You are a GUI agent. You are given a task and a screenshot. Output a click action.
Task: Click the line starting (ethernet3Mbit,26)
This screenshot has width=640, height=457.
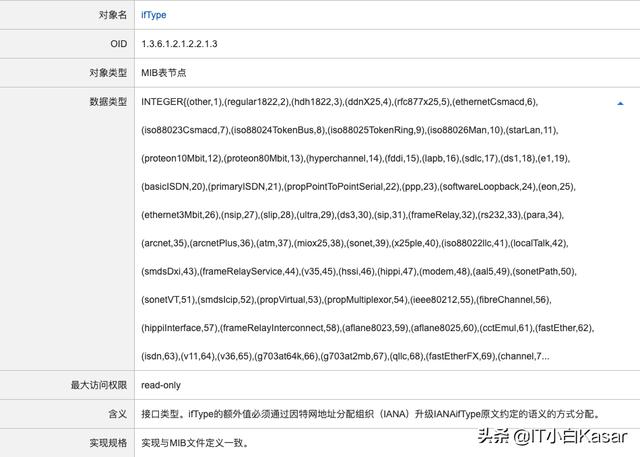[352, 215]
